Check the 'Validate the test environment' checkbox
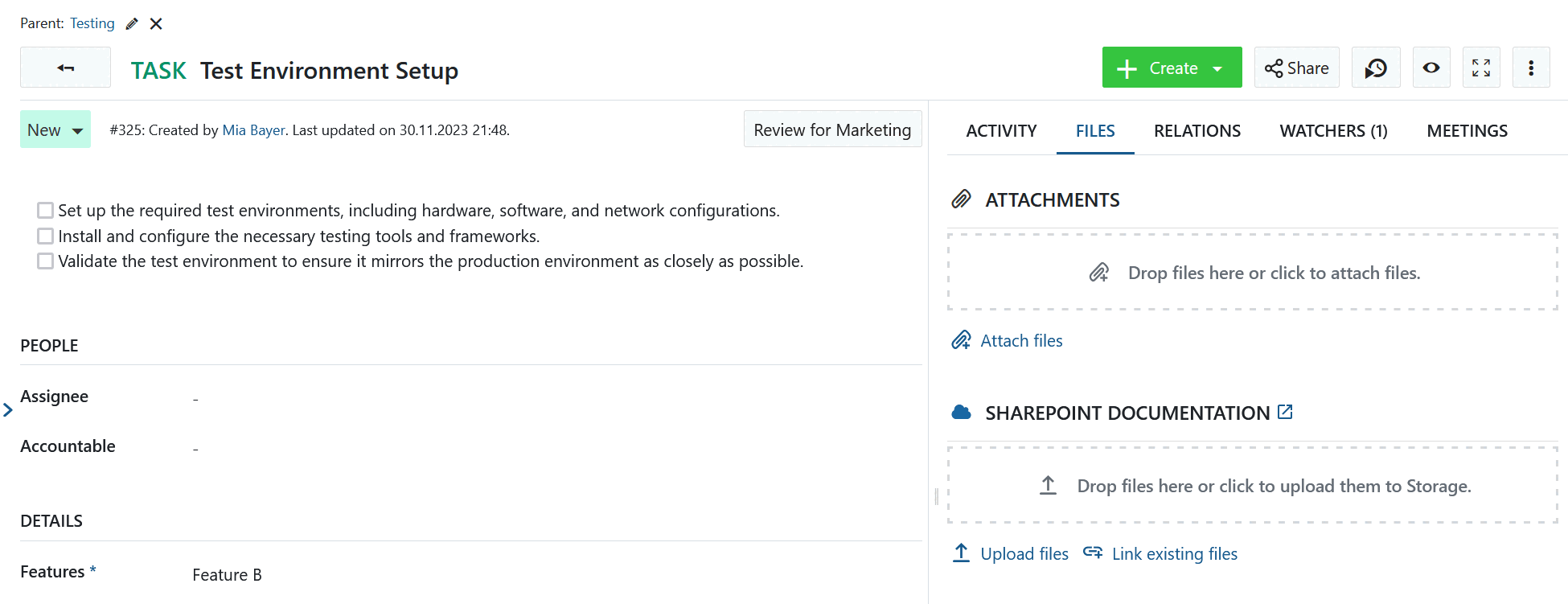This screenshot has width=1568, height=604. 46,261
